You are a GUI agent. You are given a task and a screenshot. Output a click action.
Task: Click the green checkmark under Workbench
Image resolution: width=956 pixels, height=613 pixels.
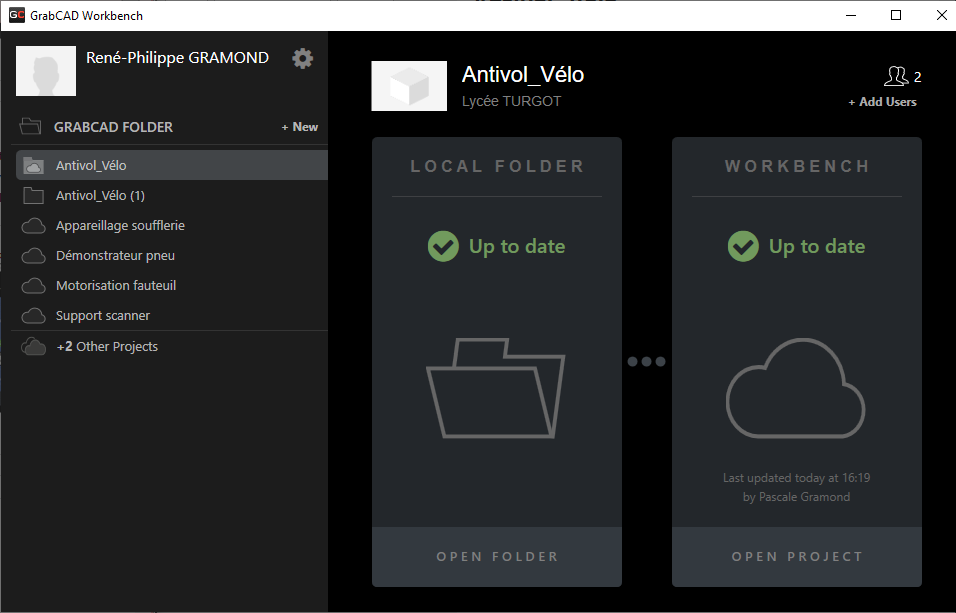(x=743, y=246)
